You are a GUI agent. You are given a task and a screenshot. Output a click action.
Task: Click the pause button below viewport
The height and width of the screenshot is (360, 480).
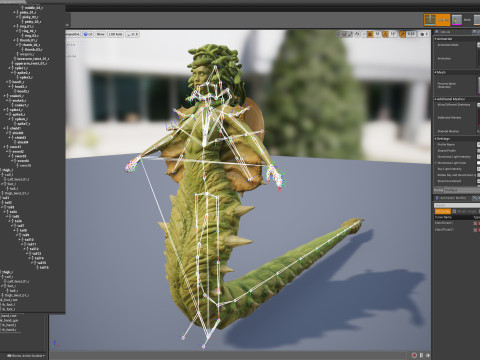(x=421, y=355)
